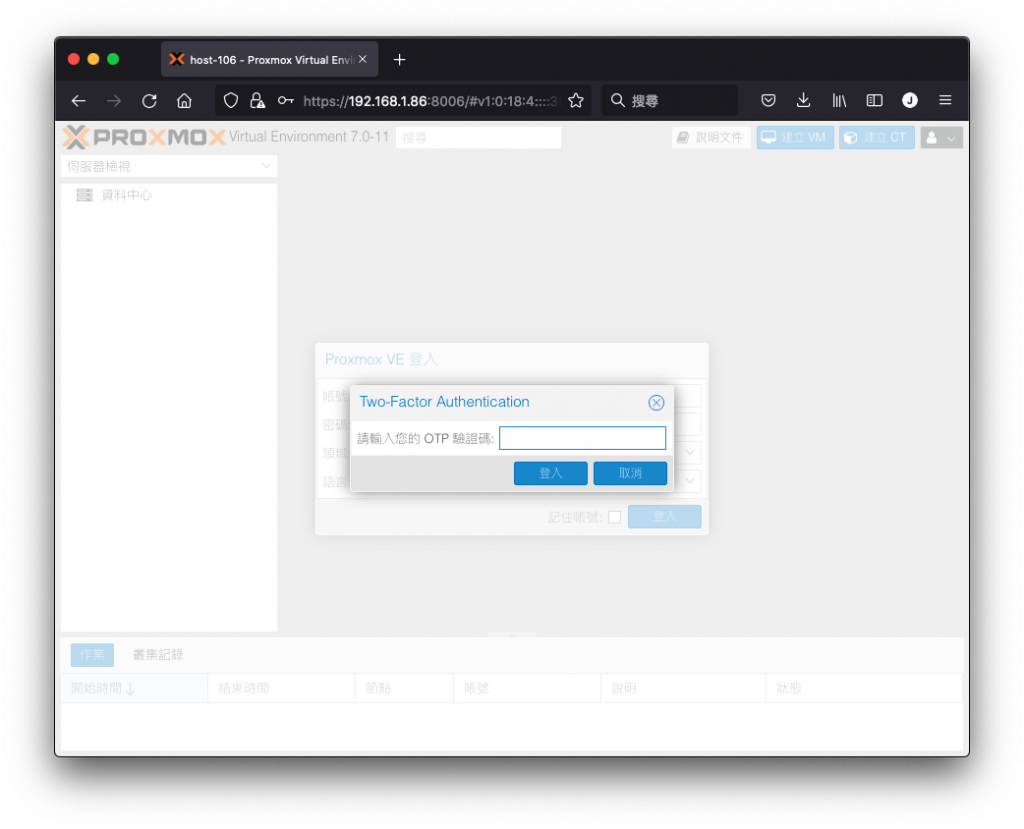The height and width of the screenshot is (829, 1024).
Task: Open the 說明文件 documentation button
Action: (x=711, y=138)
